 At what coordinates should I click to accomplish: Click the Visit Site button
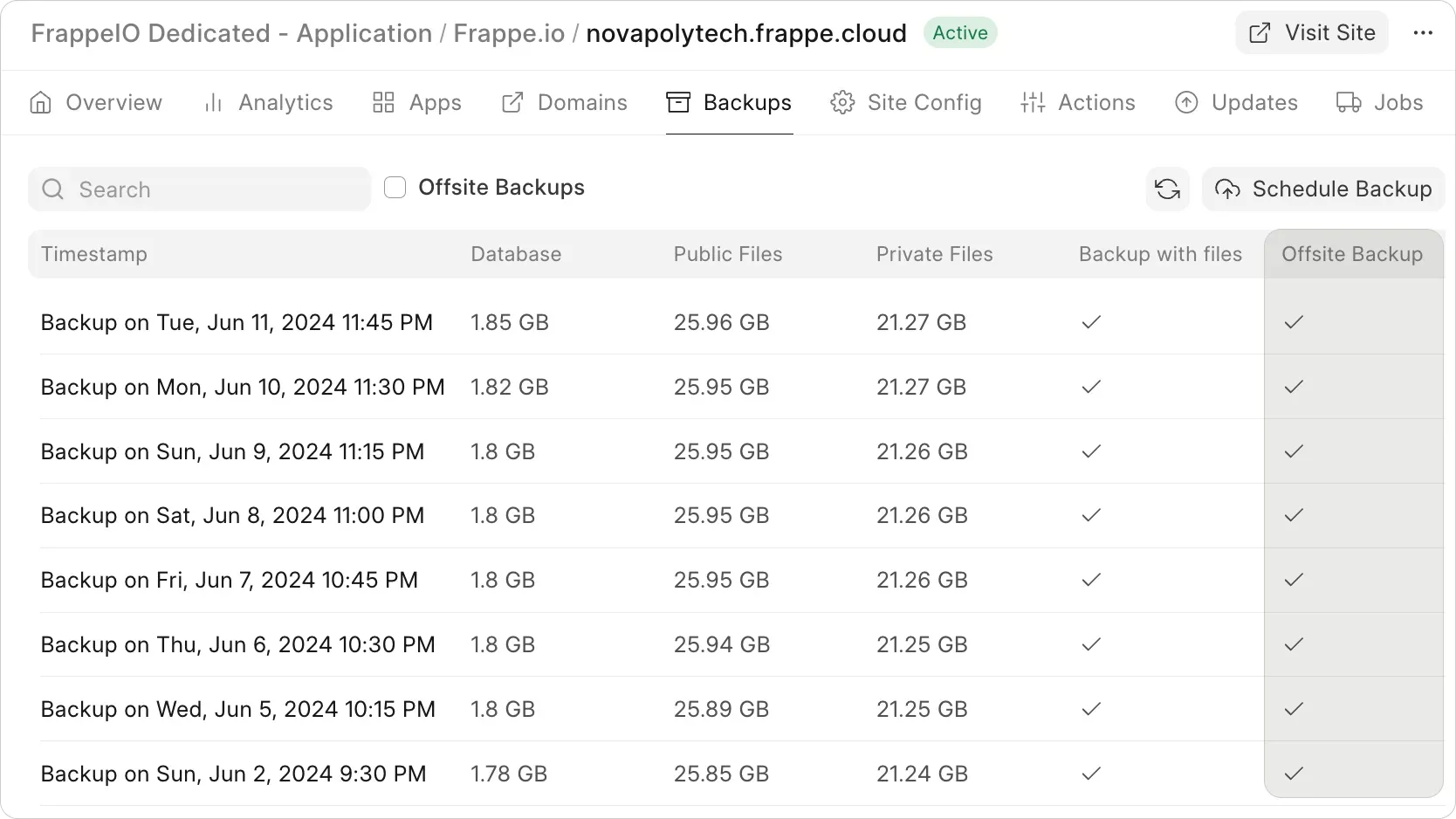coord(1310,32)
